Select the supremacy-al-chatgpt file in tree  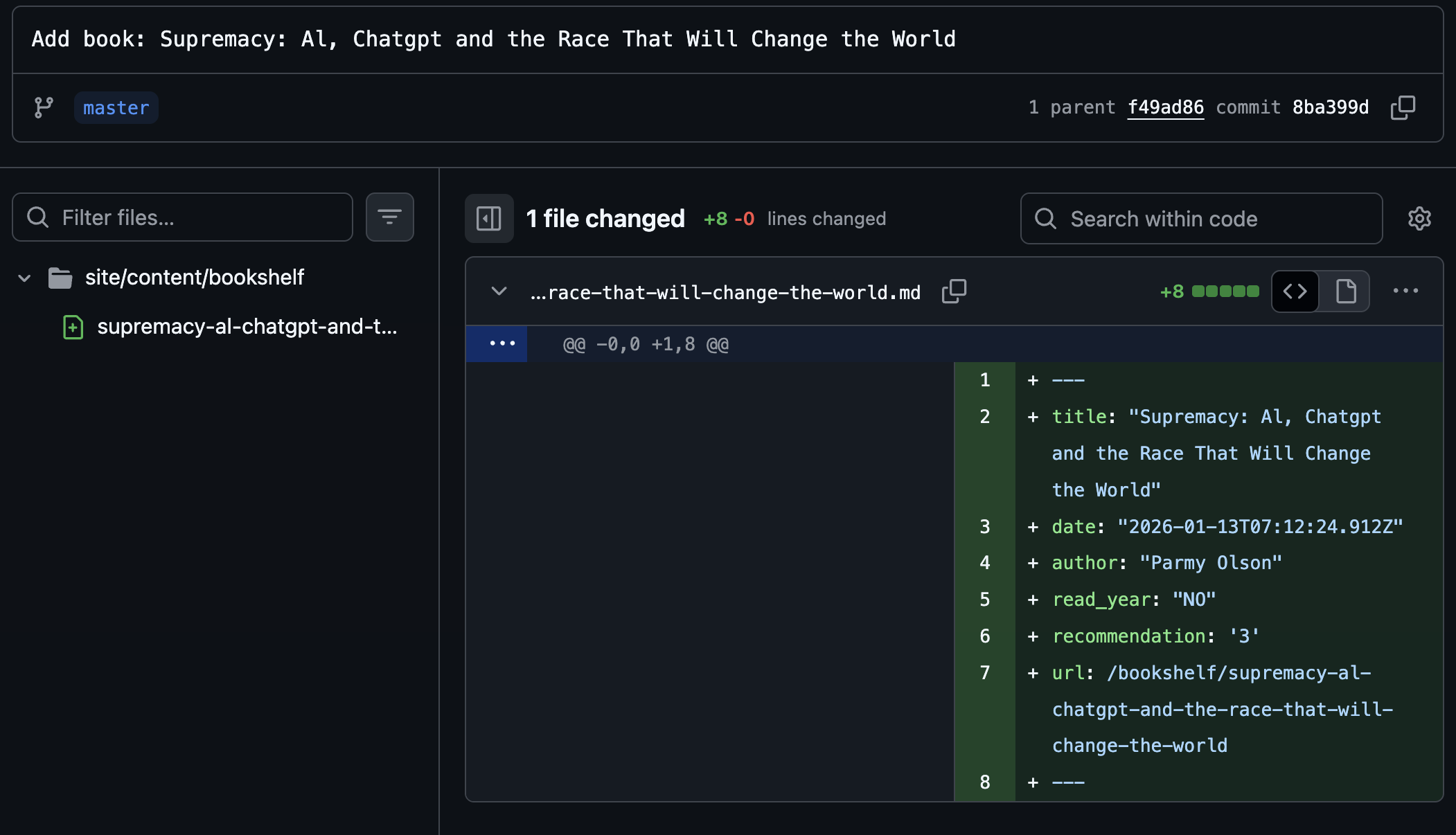tap(247, 327)
